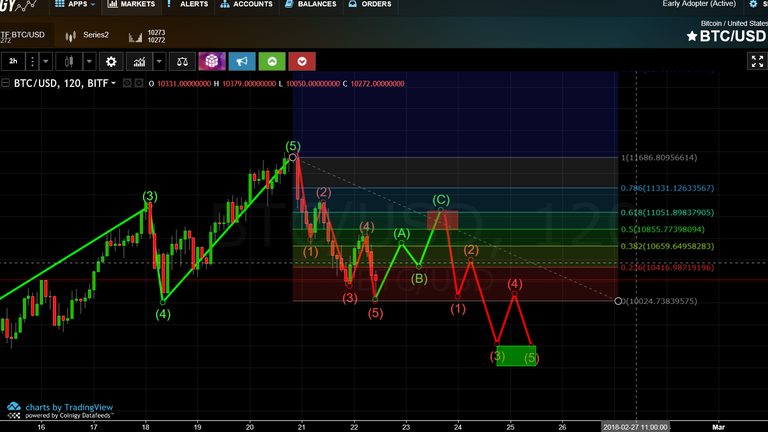Select the Series2 label
The width and height of the screenshot is (768, 432).
click(x=96, y=35)
